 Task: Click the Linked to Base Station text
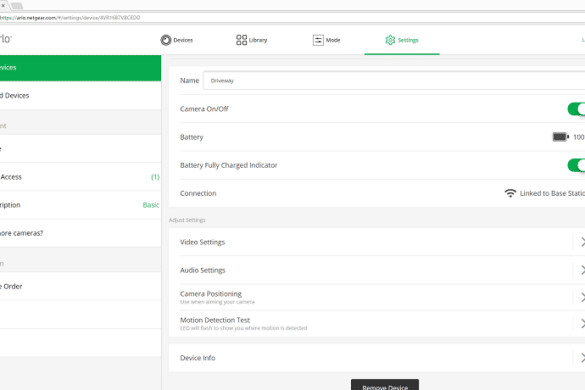(552, 193)
